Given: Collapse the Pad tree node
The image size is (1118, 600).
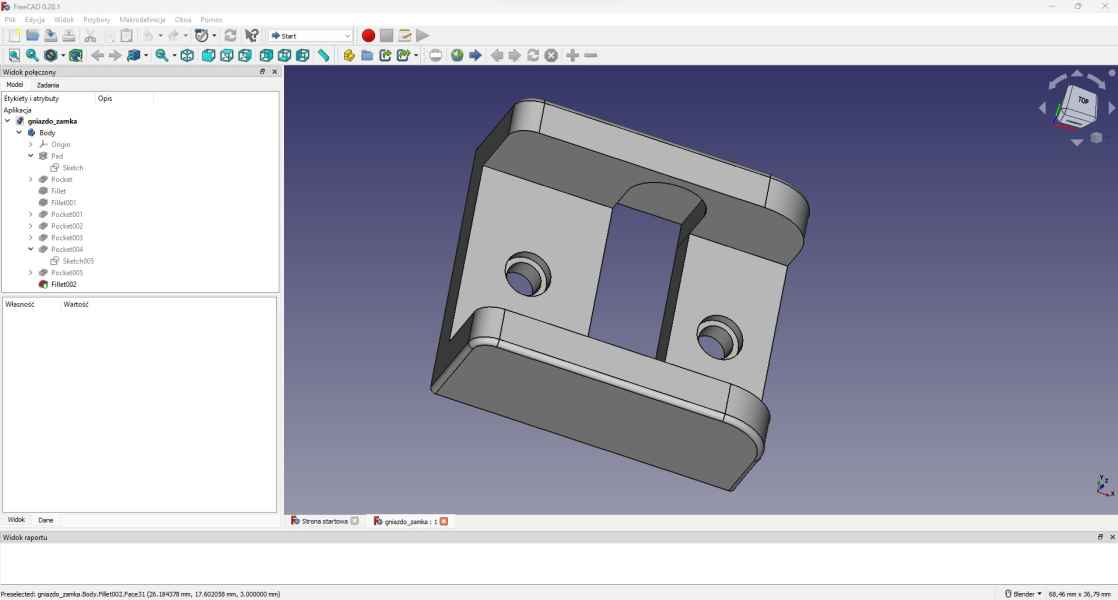Looking at the screenshot, I should 31,156.
